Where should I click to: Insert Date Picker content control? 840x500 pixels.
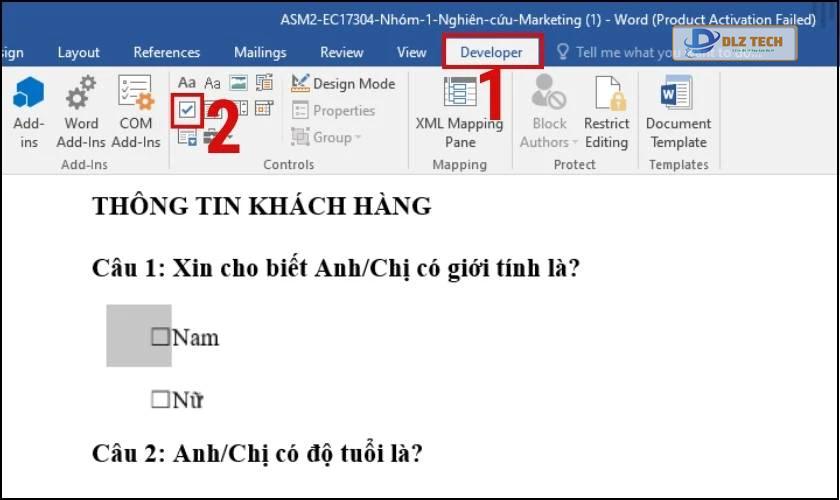[x=264, y=108]
